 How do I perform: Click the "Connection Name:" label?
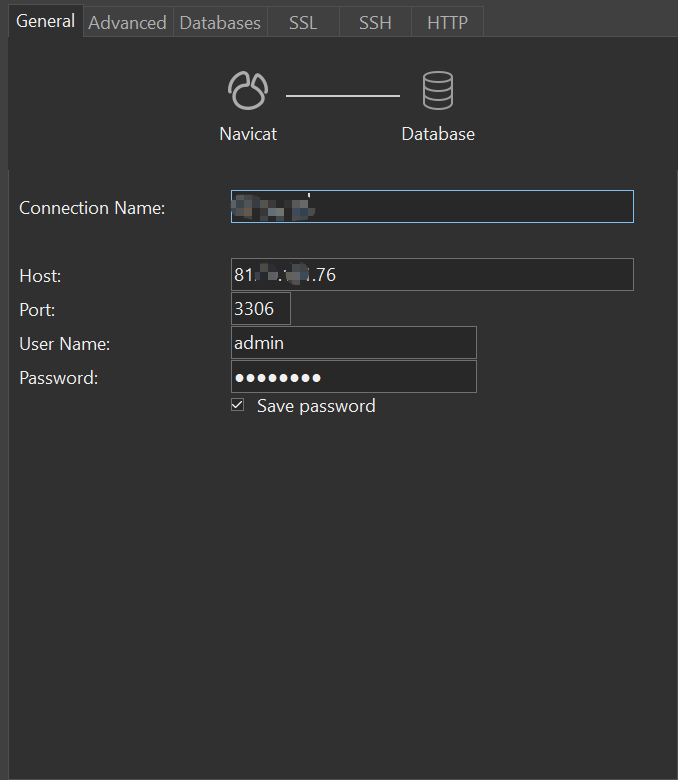pos(92,208)
